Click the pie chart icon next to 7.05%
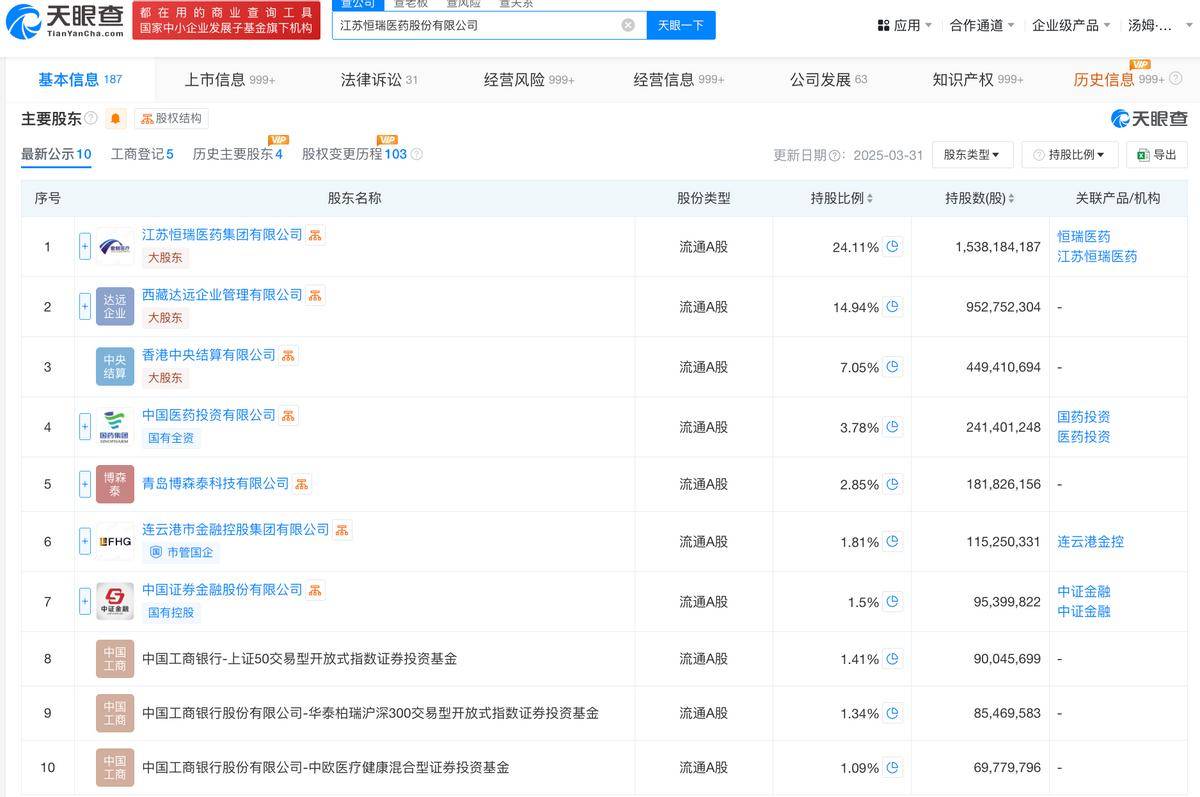 pyautogui.click(x=893, y=366)
